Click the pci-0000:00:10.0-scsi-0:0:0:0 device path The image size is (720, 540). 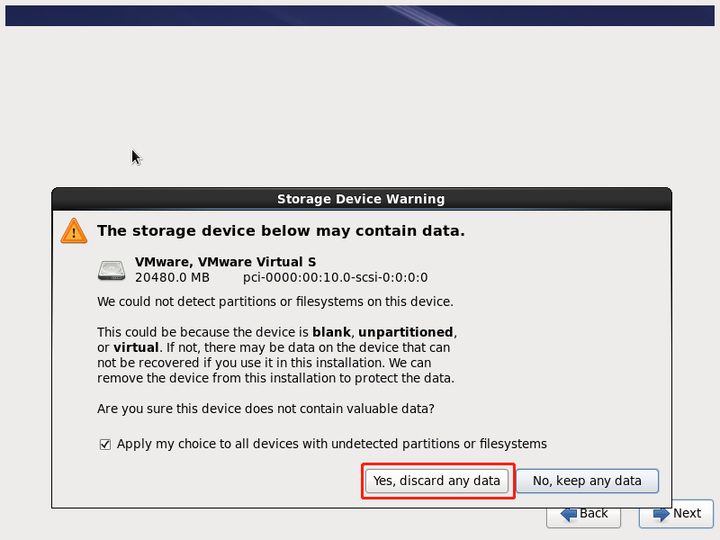pos(335,278)
